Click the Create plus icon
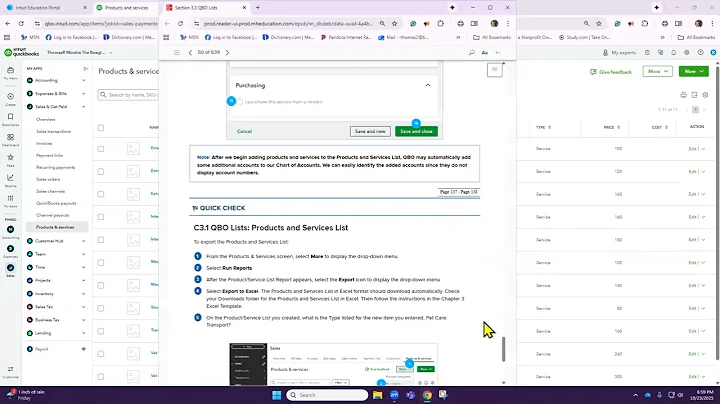The image size is (720, 404). (10, 96)
